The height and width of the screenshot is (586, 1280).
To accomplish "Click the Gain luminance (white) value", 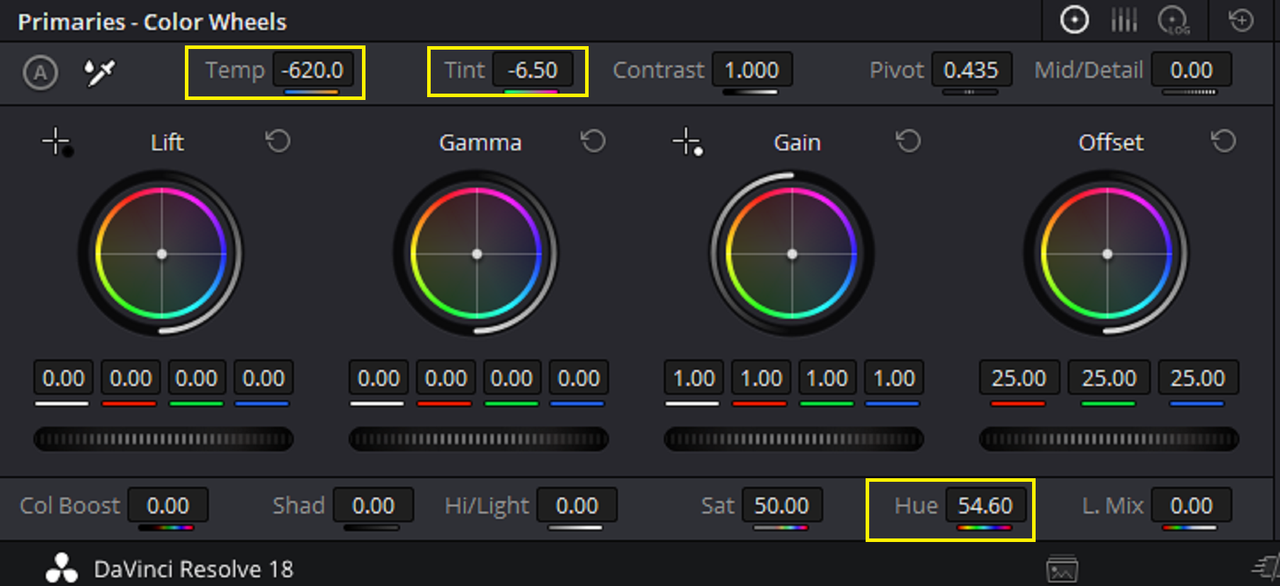I will tap(694, 379).
